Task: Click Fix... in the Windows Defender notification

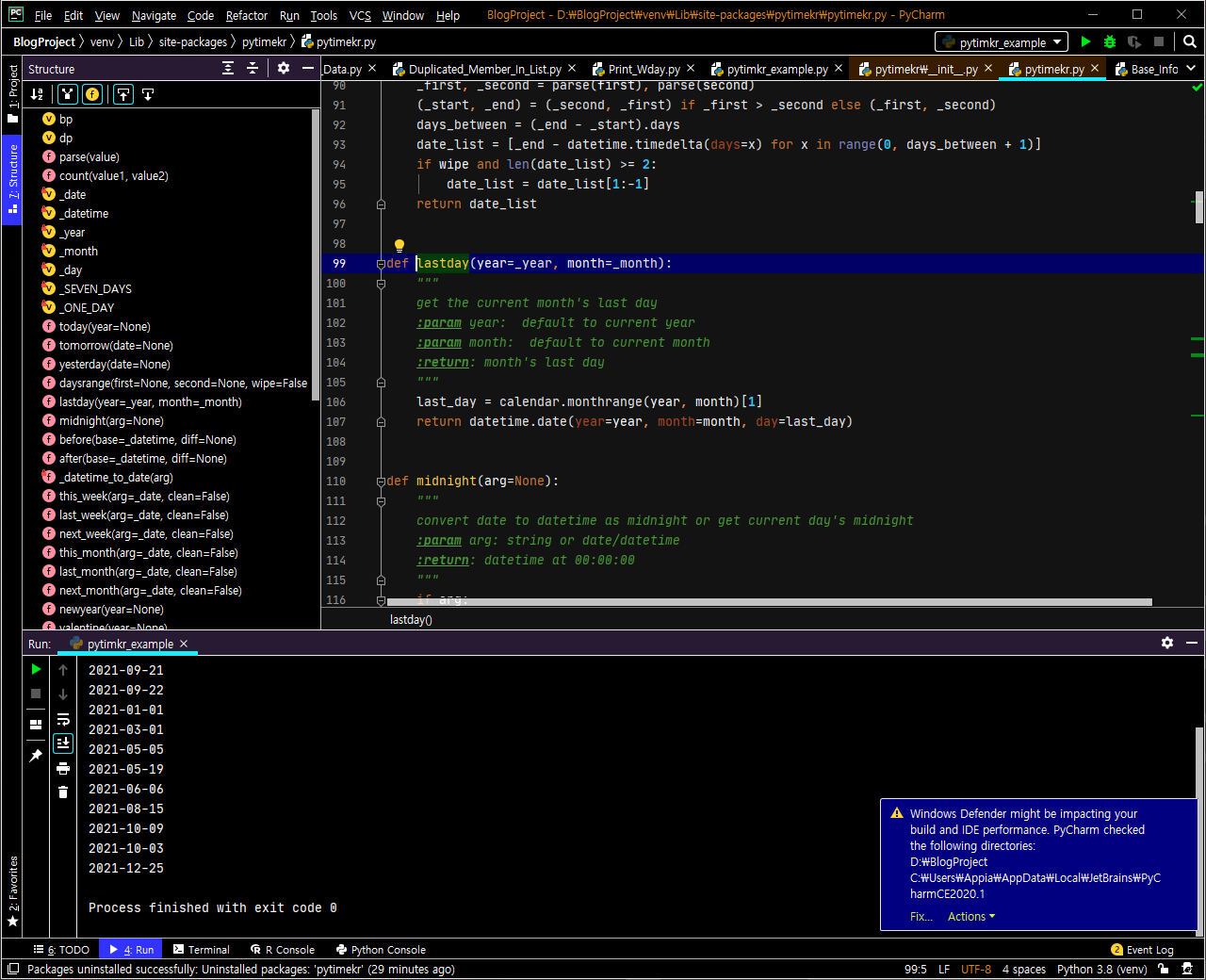Action: pyautogui.click(x=921, y=916)
